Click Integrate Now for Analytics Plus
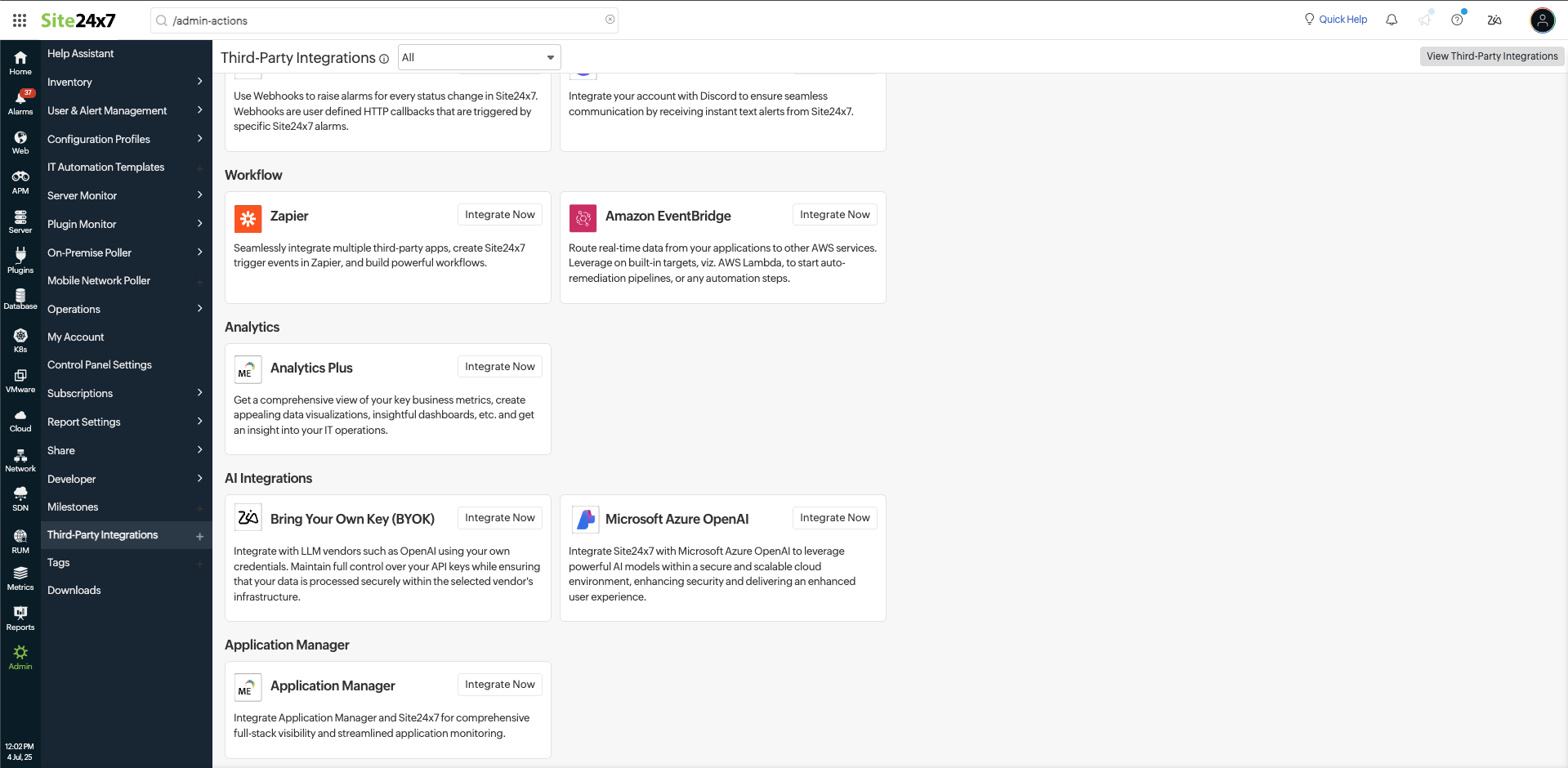Screen dimensions: 1568x768 pyautogui.click(x=500, y=367)
